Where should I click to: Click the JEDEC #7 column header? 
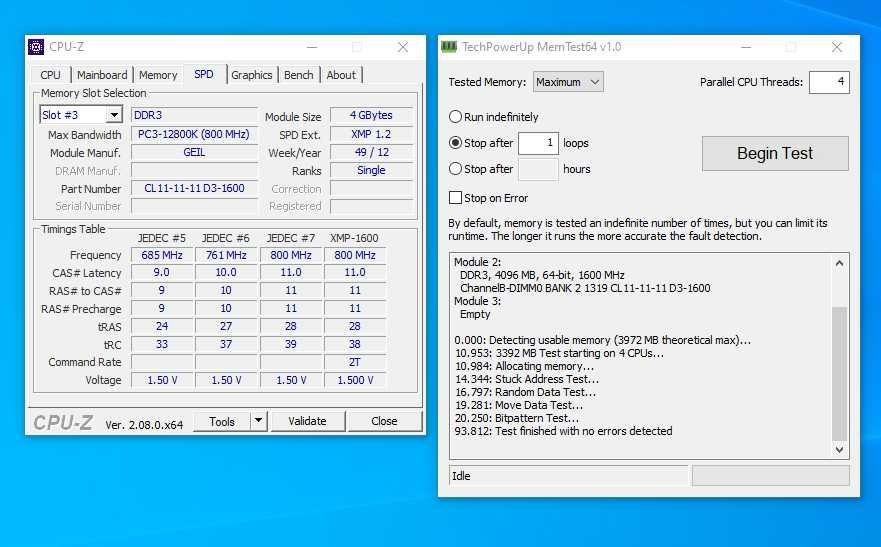(x=290, y=238)
